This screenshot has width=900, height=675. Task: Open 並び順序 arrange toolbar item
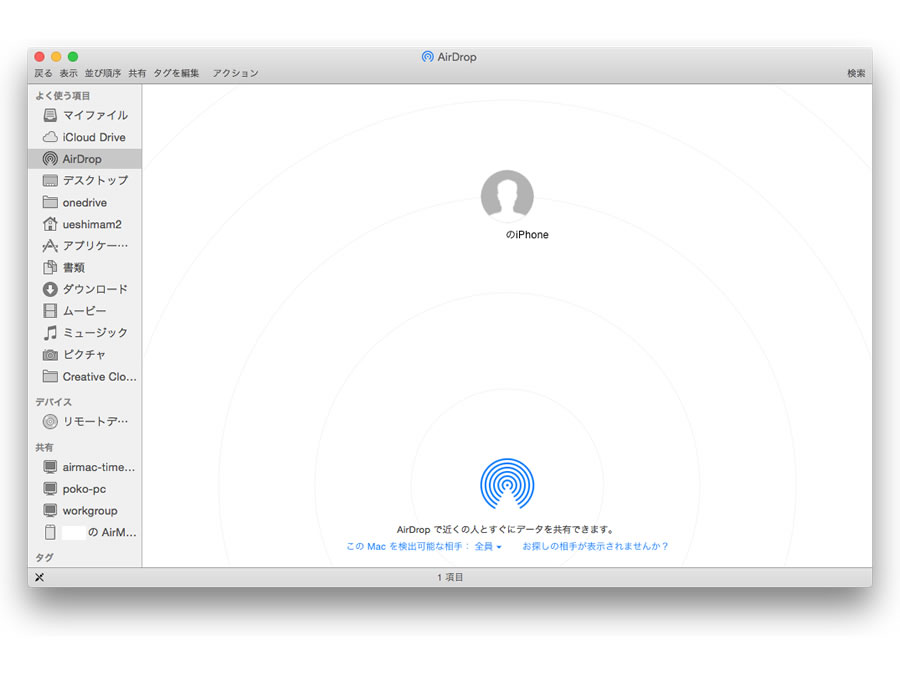(x=103, y=73)
